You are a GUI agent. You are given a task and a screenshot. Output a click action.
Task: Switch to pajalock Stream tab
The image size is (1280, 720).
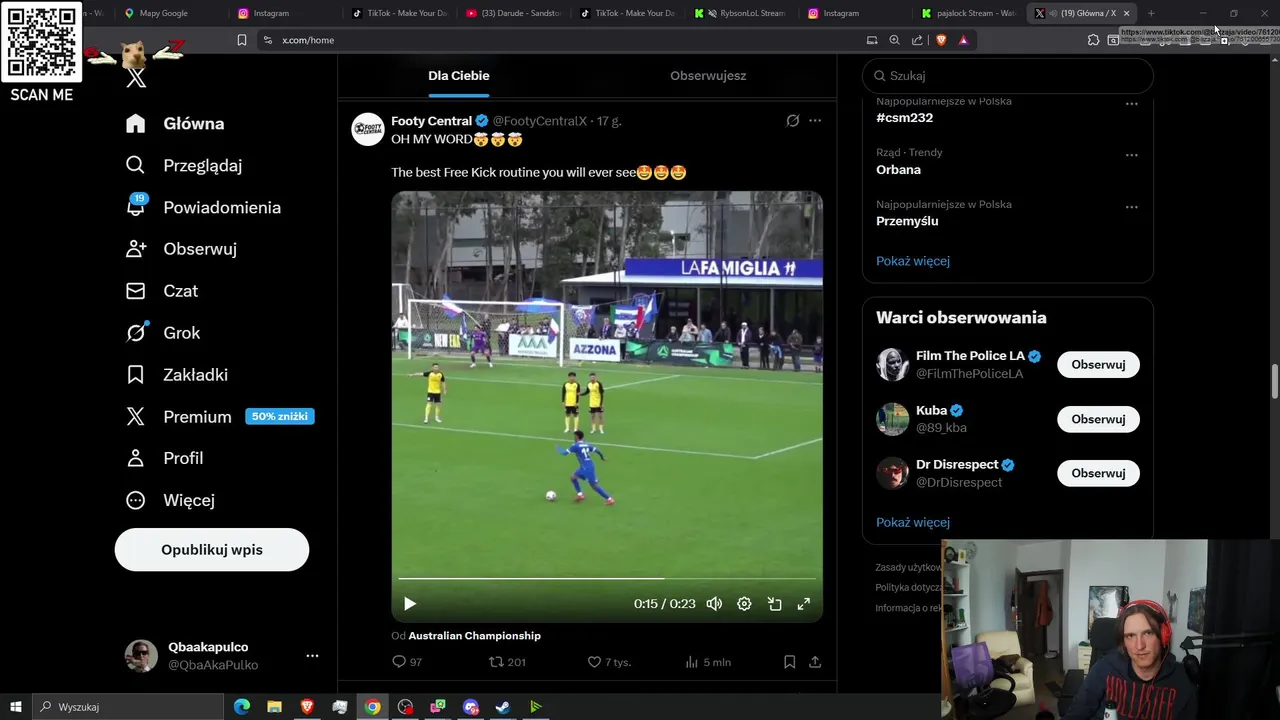pyautogui.click(x=970, y=13)
